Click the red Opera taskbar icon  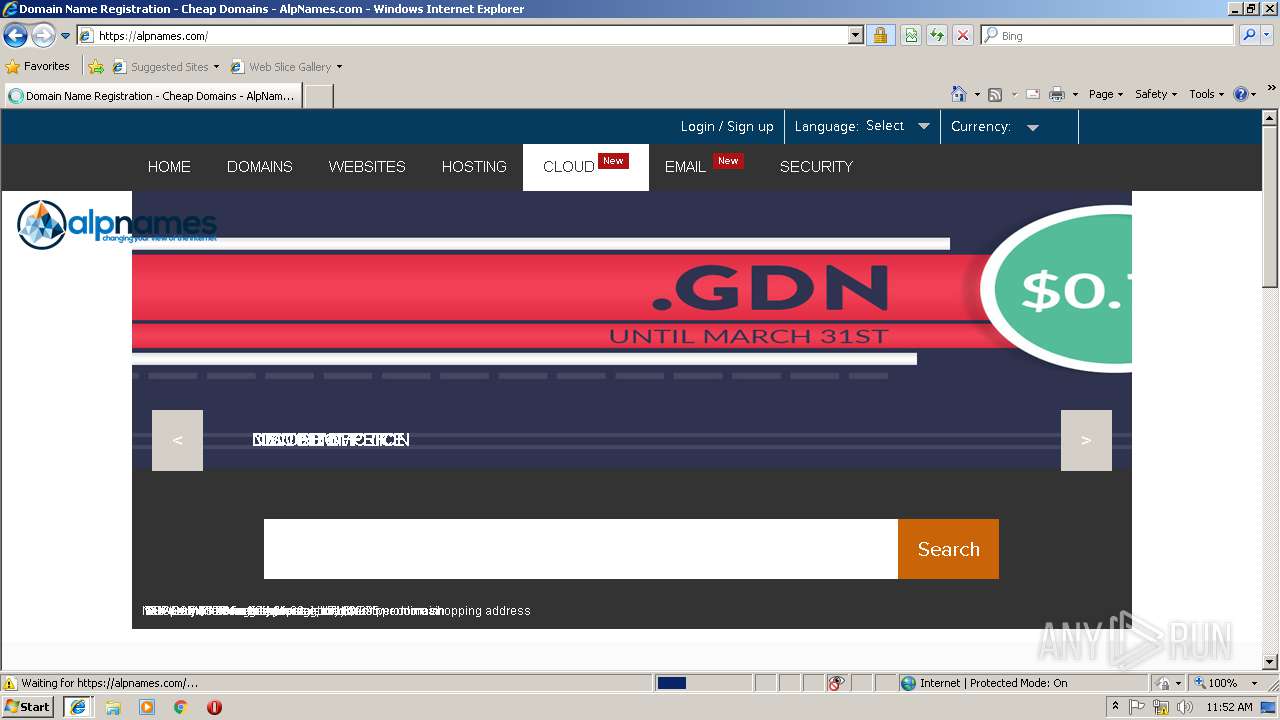point(214,707)
